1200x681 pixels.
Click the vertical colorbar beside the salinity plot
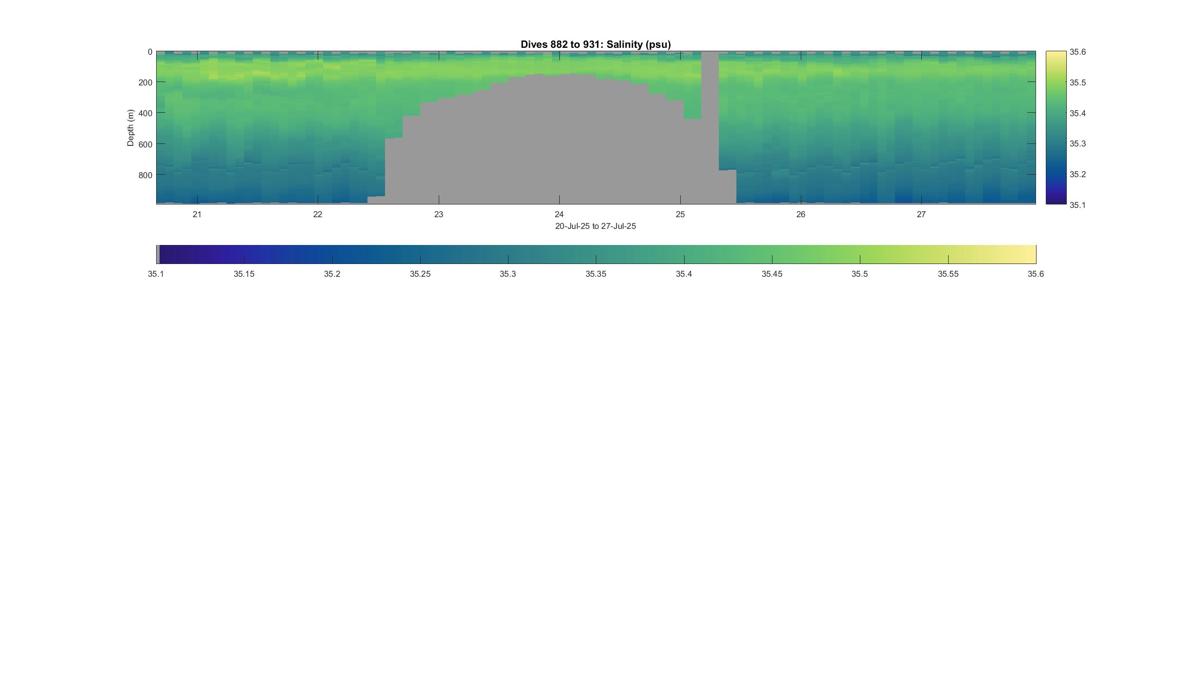pyautogui.click(x=1055, y=128)
